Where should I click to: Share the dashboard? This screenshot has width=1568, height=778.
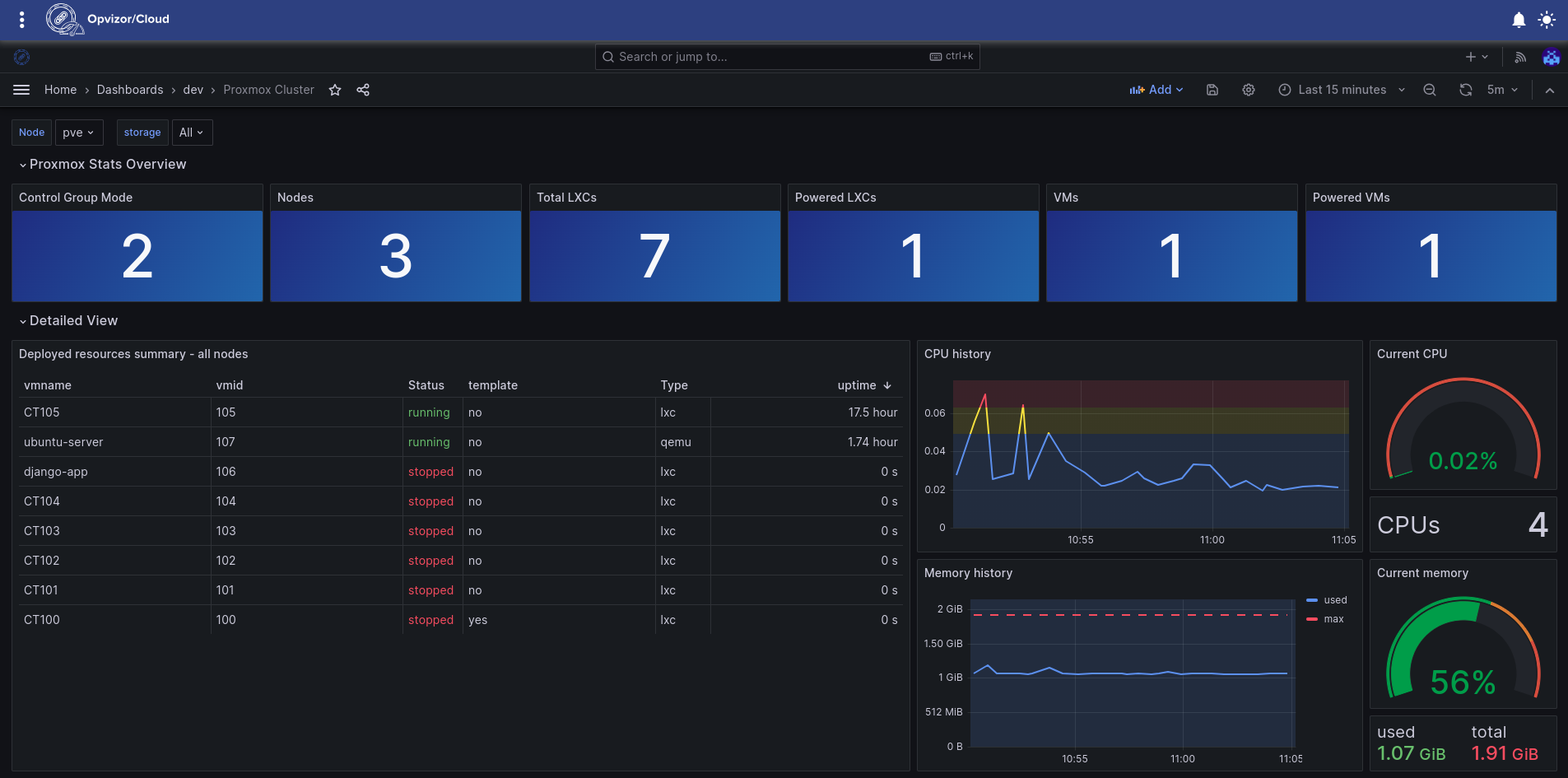coord(363,90)
